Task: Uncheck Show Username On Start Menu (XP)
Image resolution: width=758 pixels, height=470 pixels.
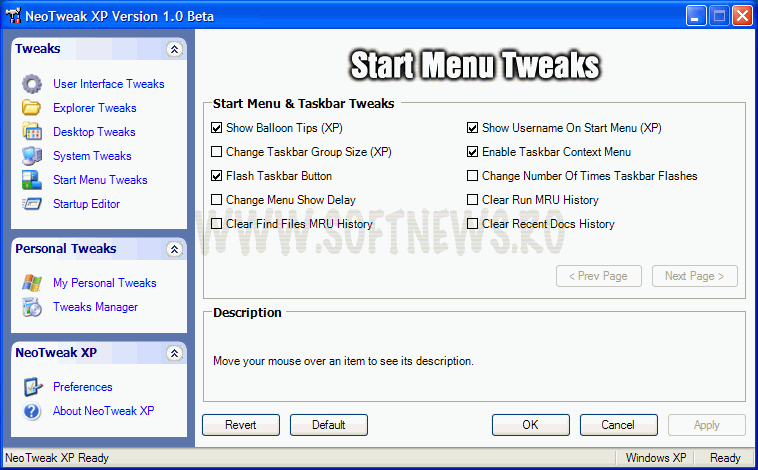Action: click(472, 128)
